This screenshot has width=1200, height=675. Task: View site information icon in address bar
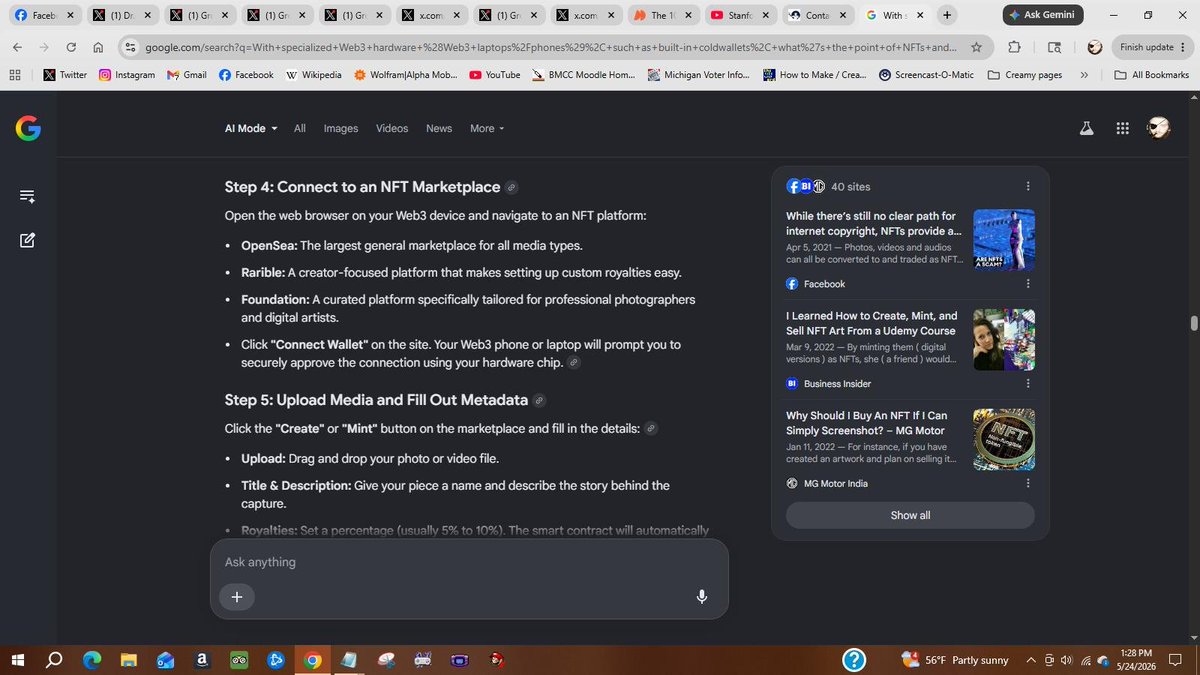point(130,47)
